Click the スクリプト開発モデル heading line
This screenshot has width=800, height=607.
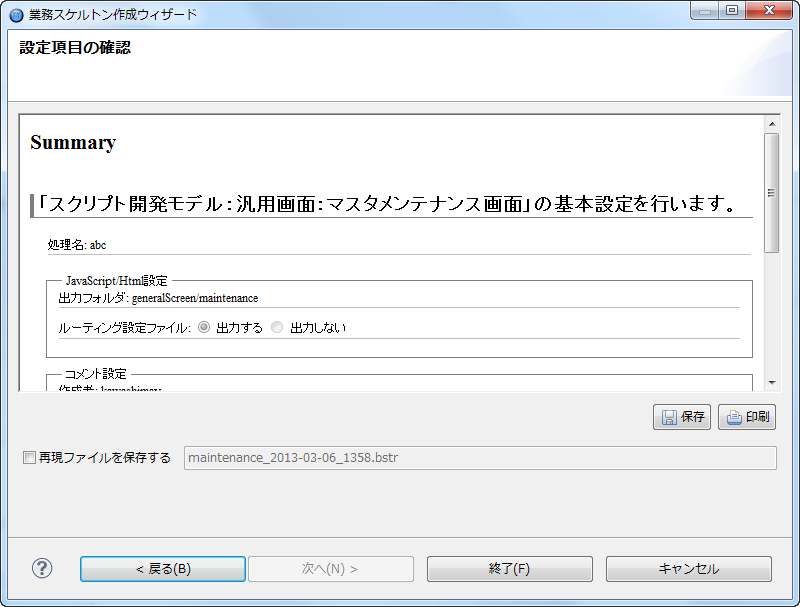point(389,204)
